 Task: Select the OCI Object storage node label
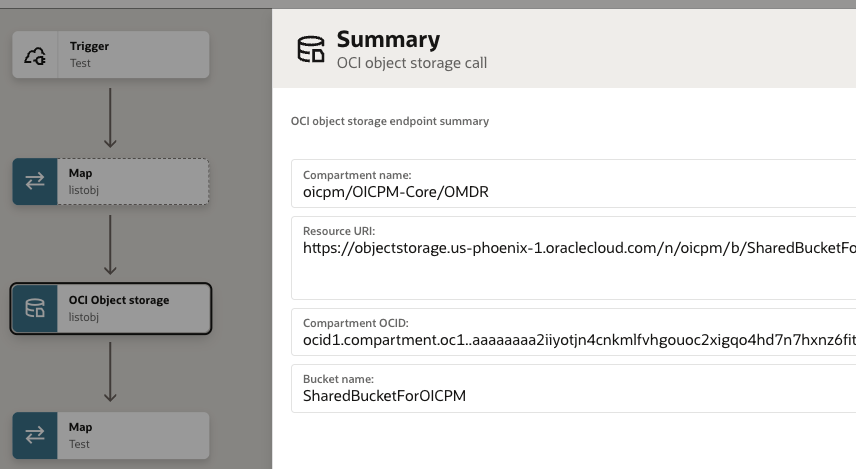119,300
